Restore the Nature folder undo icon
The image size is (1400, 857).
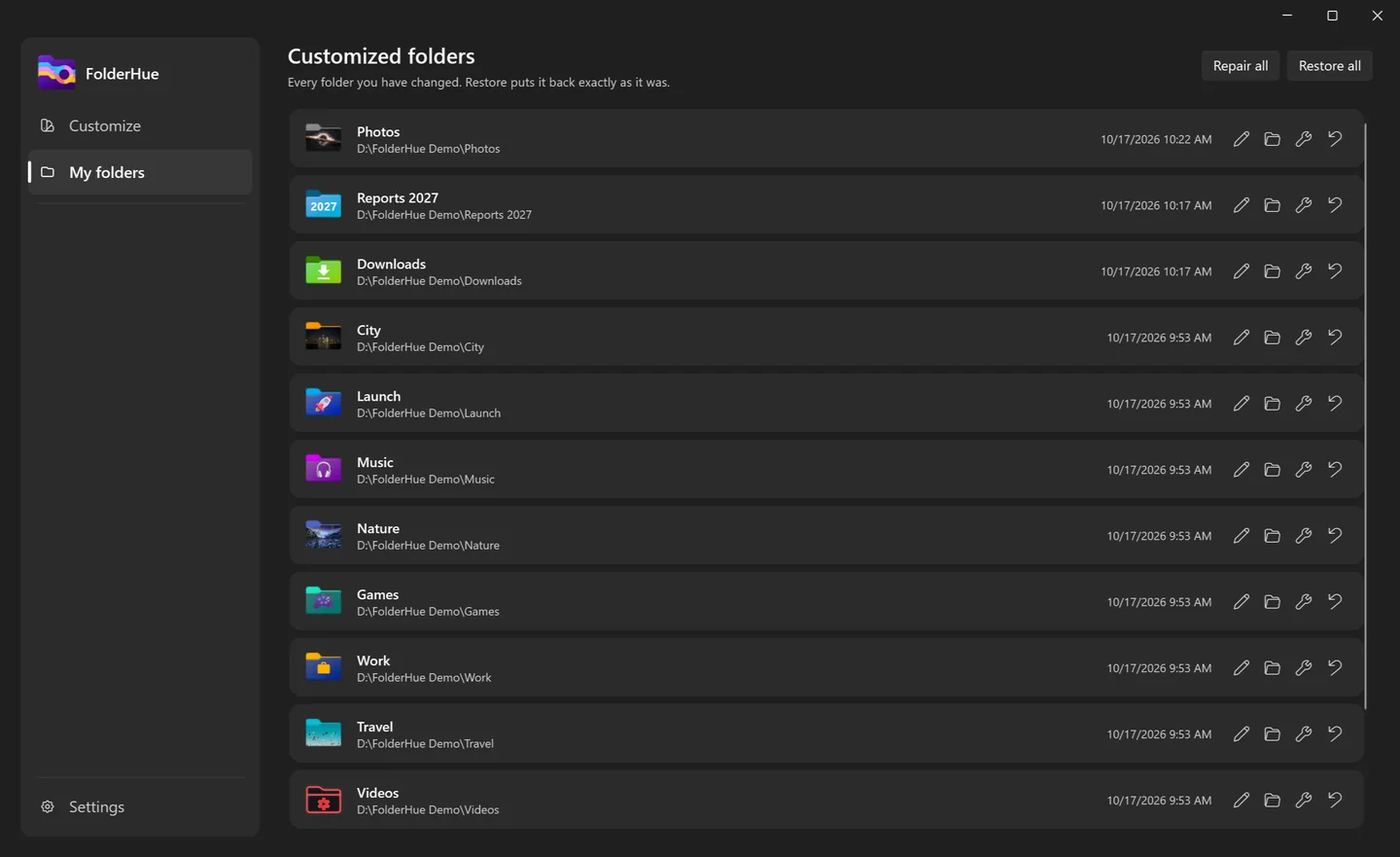(1335, 536)
